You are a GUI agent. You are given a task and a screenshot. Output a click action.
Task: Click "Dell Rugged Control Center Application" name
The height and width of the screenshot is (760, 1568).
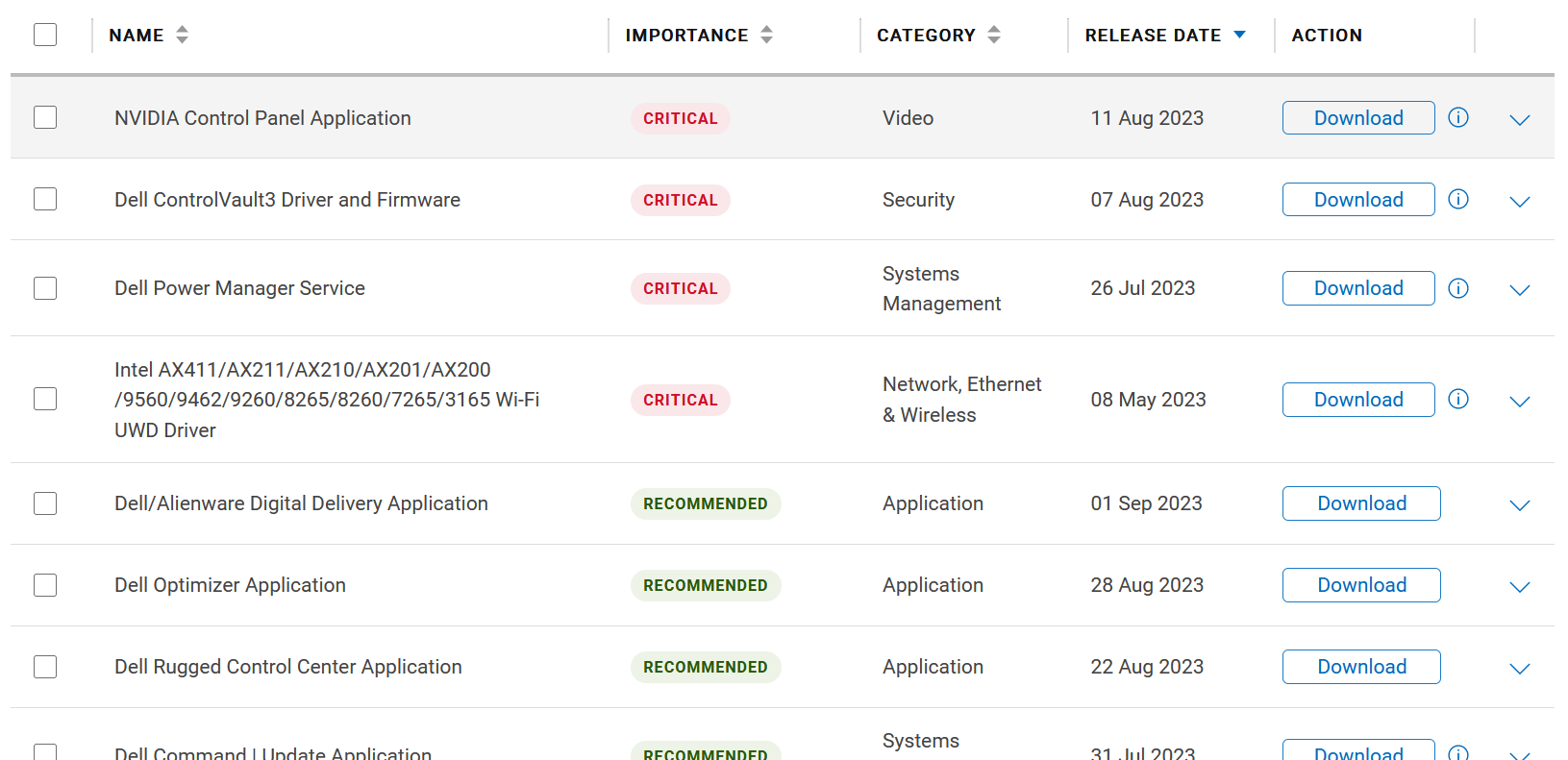[288, 667]
